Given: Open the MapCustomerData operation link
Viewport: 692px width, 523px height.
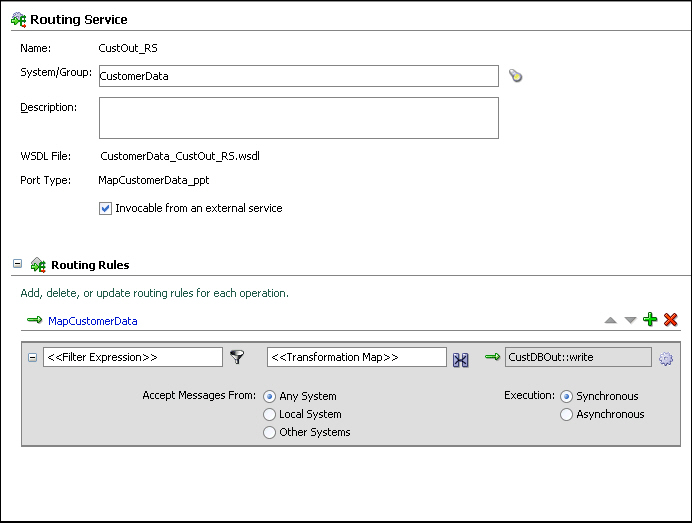Looking at the screenshot, I should [93, 321].
